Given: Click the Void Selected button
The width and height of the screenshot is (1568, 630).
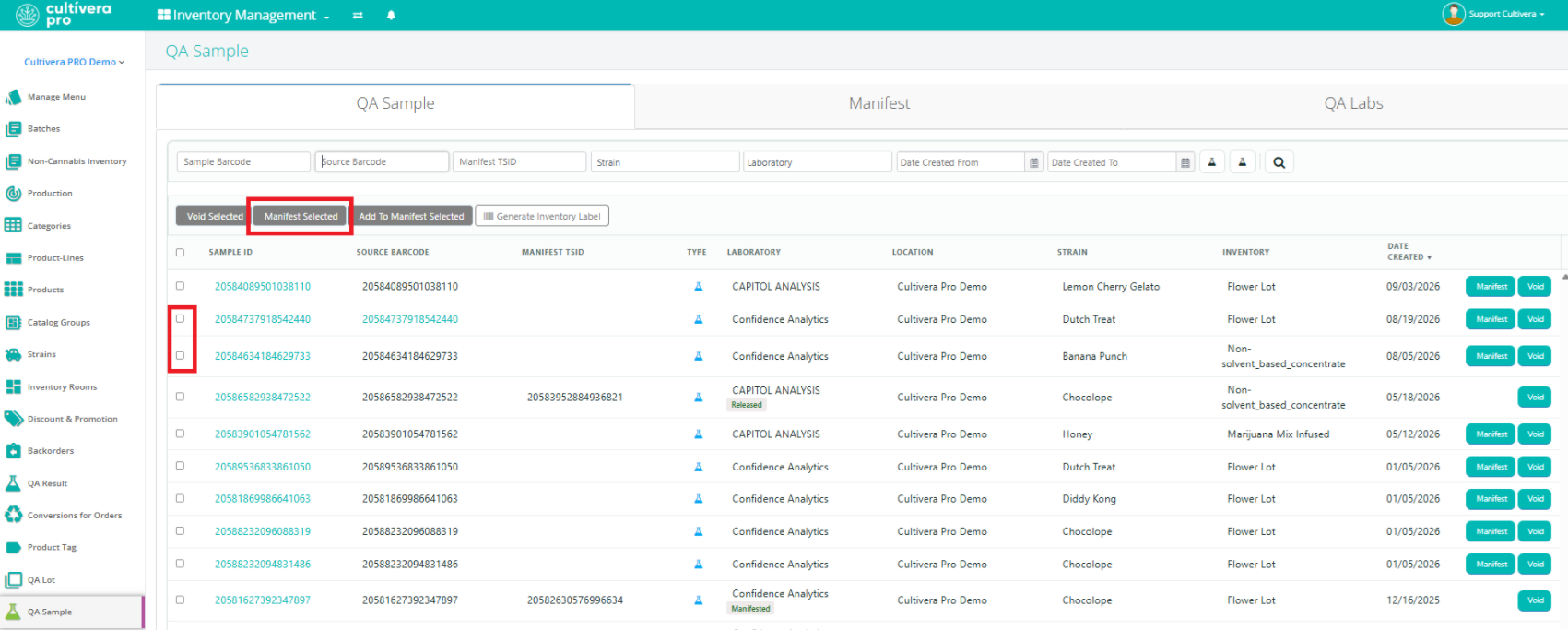Looking at the screenshot, I should pyautogui.click(x=214, y=216).
